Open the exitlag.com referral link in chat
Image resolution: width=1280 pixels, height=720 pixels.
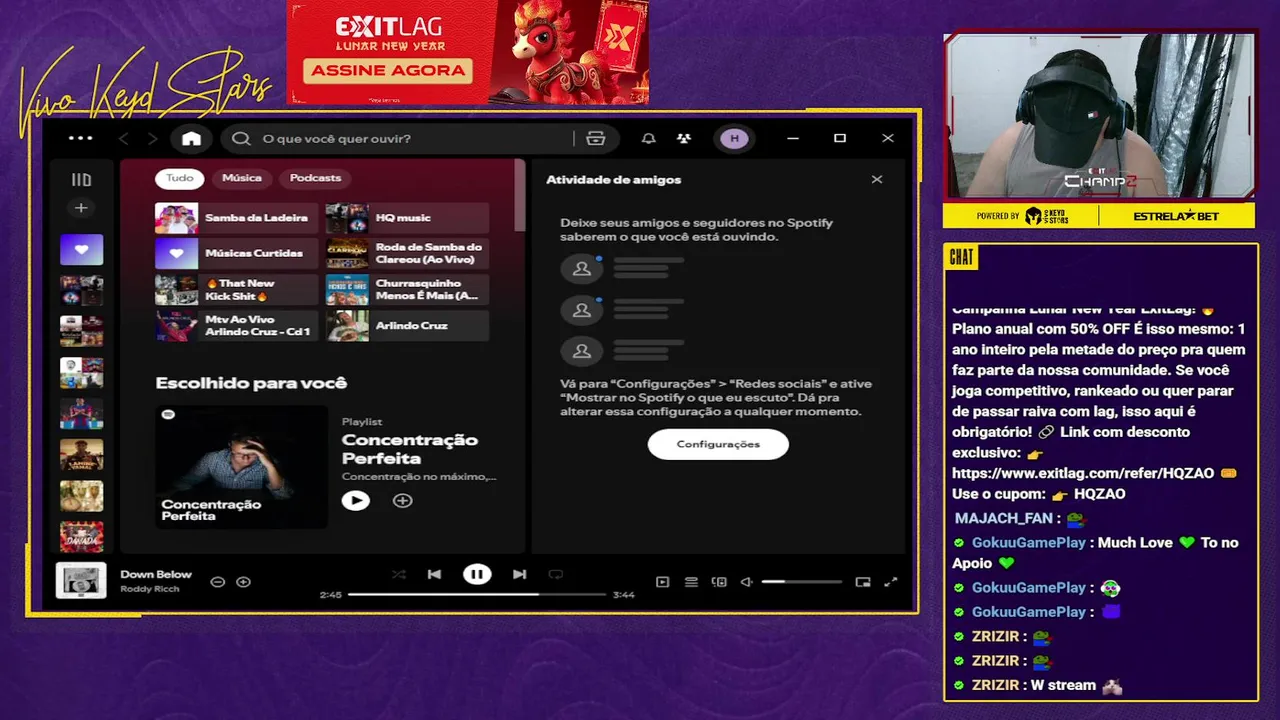[1082, 473]
